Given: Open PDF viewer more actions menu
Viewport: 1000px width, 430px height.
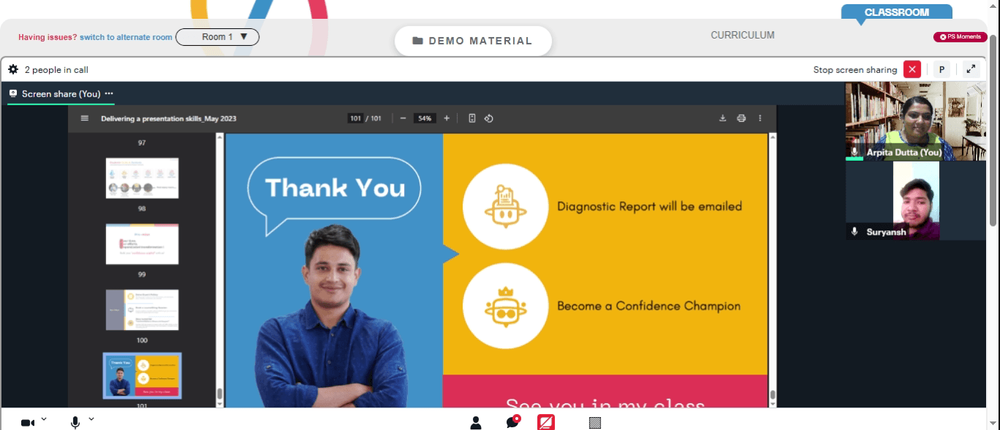Looking at the screenshot, I should [x=760, y=118].
